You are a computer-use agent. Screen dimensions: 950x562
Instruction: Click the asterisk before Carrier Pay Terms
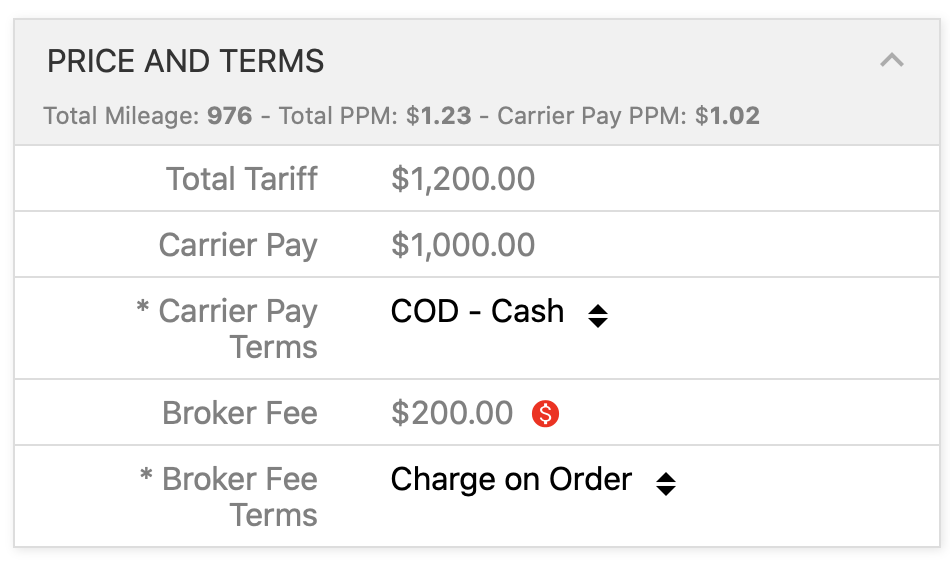tap(142, 306)
